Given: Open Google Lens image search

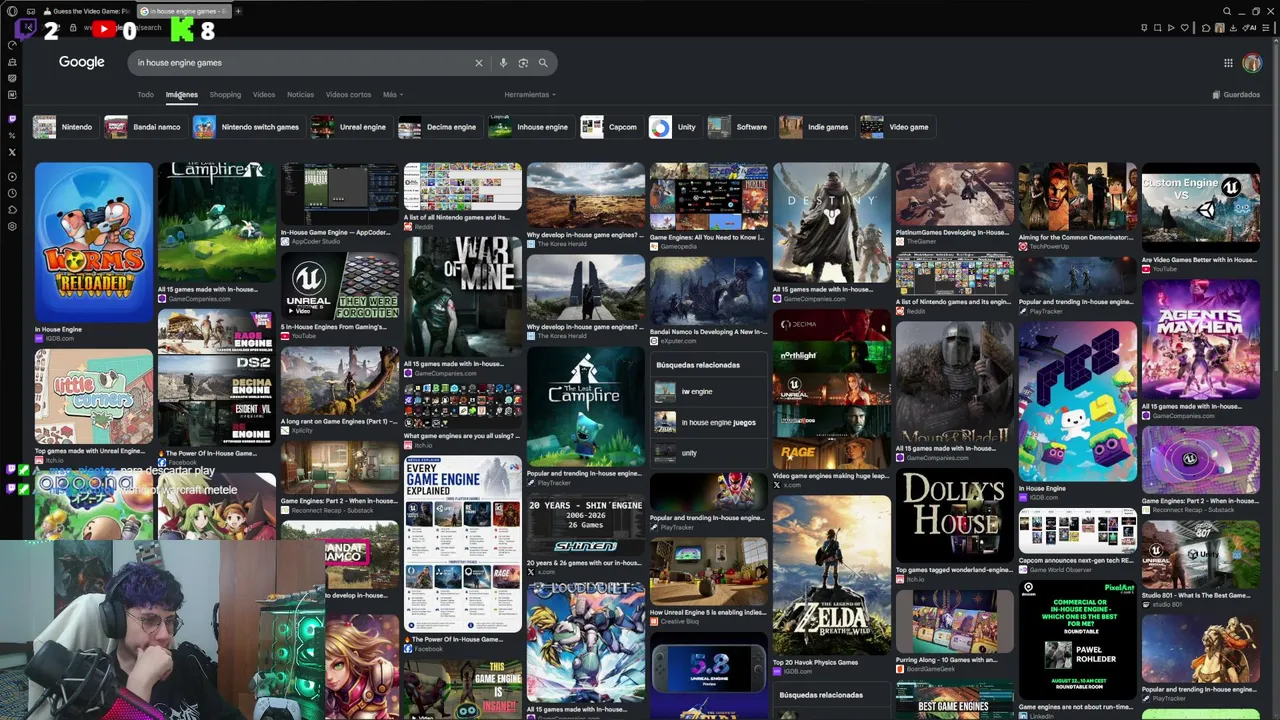Looking at the screenshot, I should coord(523,63).
